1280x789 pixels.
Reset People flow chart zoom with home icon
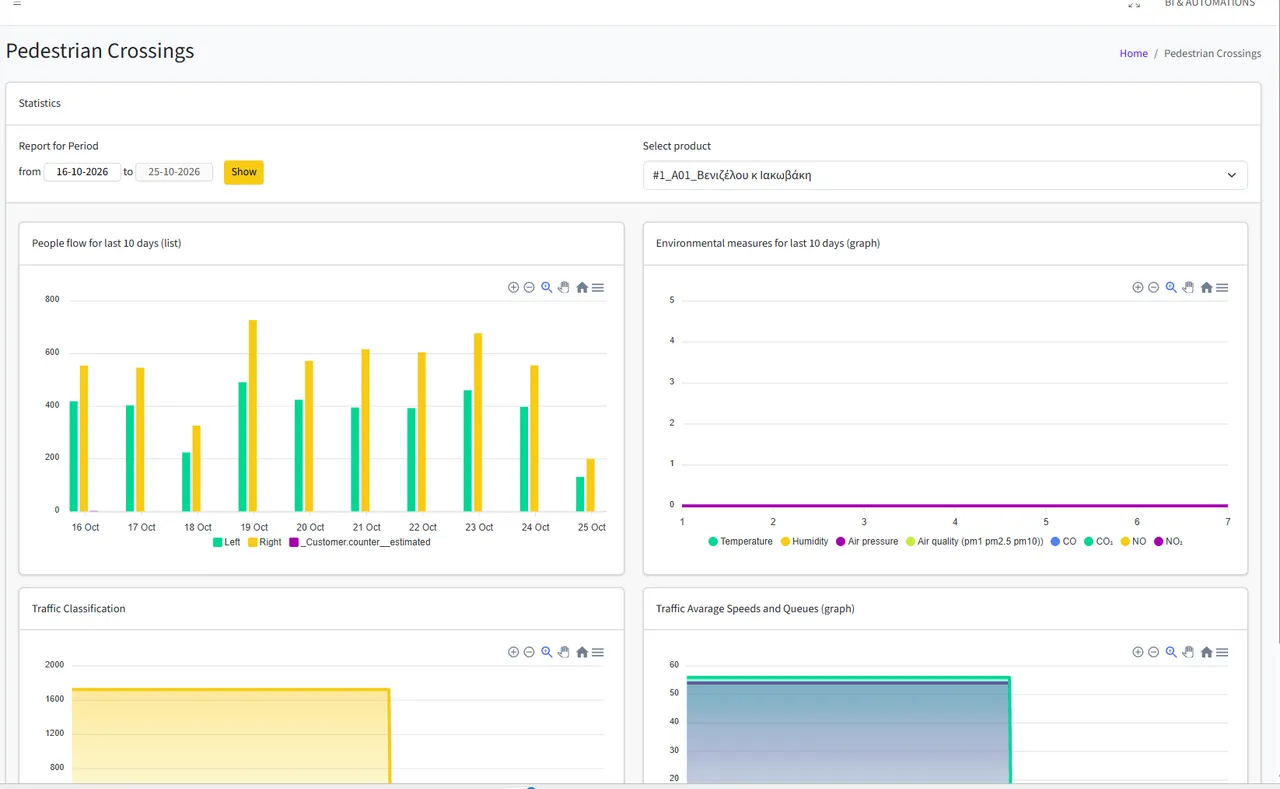(x=582, y=287)
